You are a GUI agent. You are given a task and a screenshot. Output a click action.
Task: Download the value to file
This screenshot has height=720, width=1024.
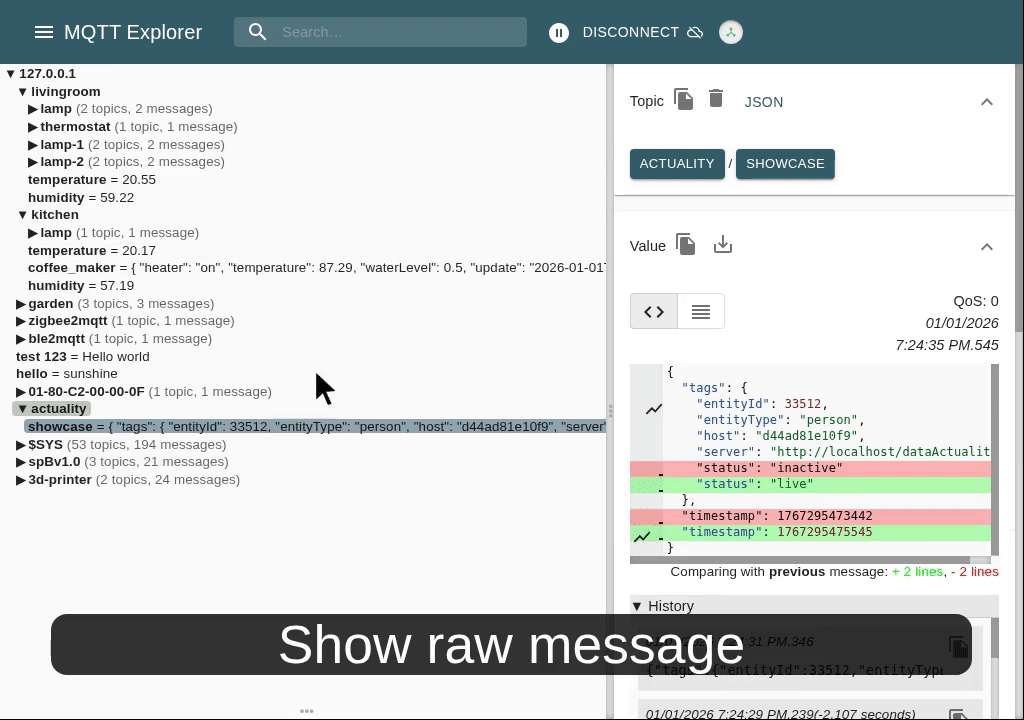(x=723, y=245)
